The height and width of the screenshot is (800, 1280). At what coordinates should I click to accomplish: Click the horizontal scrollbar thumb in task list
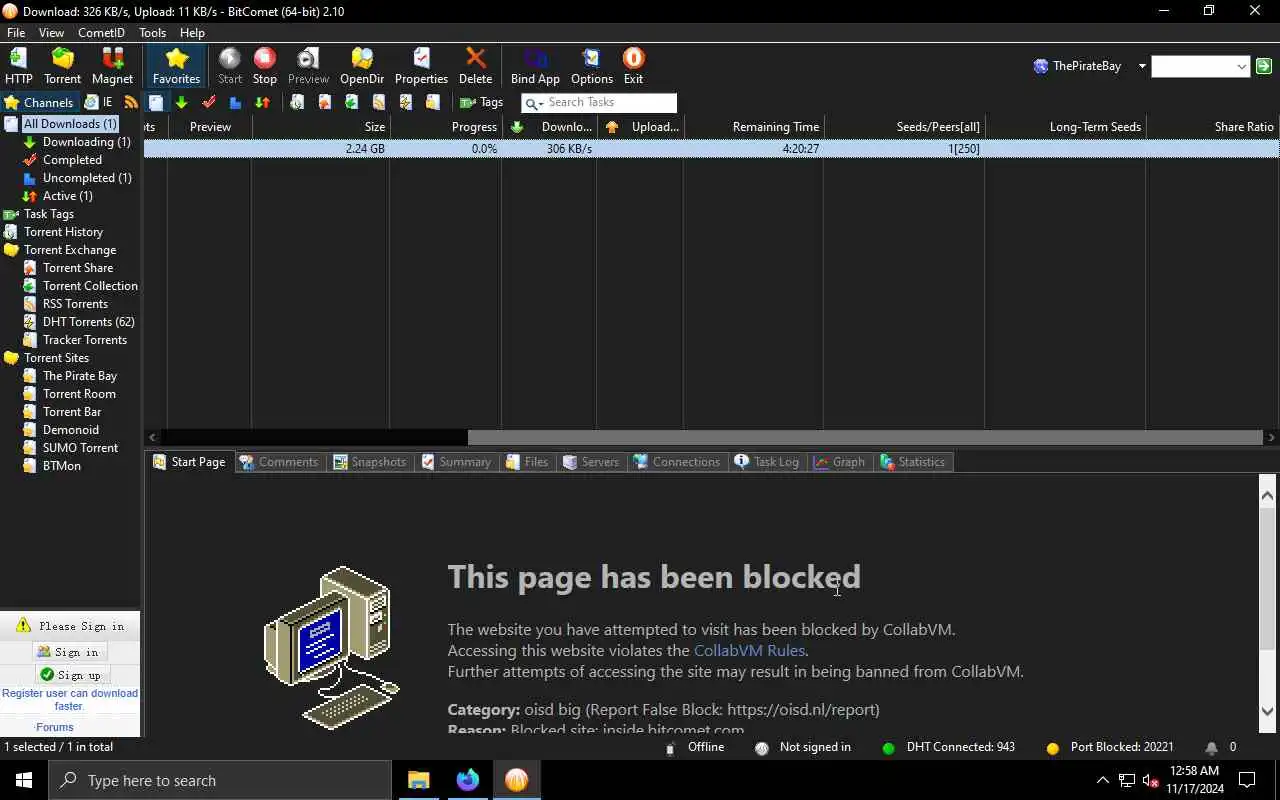(865, 437)
